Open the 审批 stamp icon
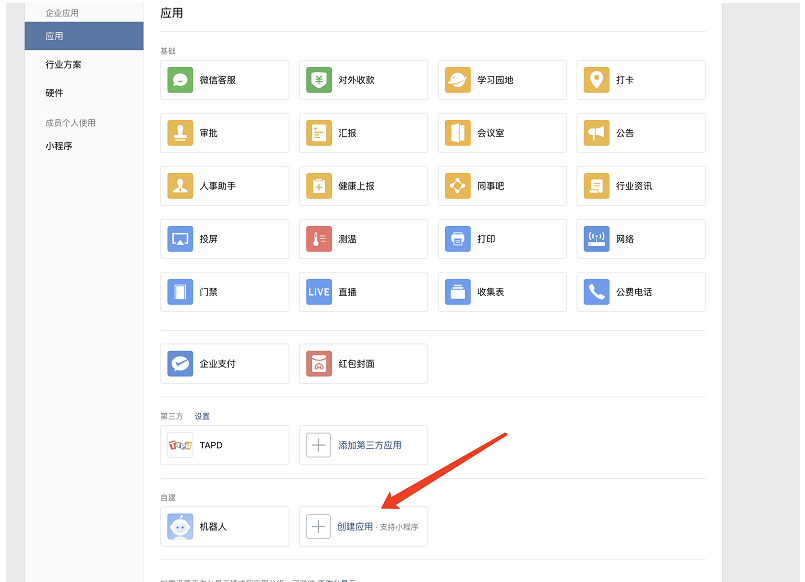The image size is (805, 582). 180,133
